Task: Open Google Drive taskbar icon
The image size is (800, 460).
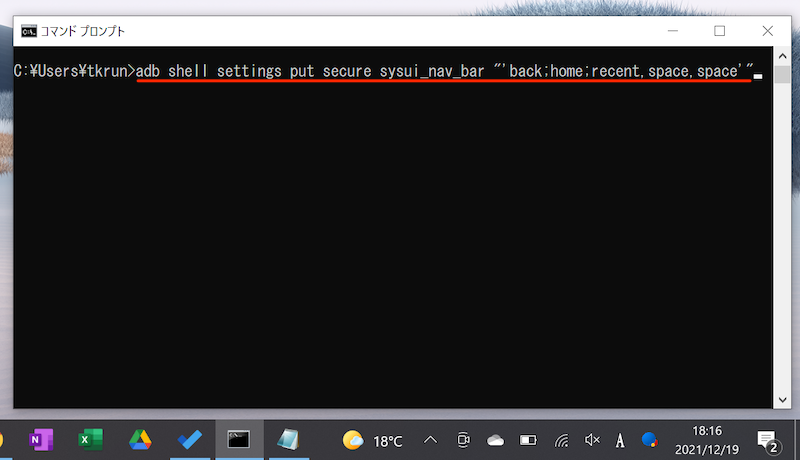Action: (x=140, y=439)
